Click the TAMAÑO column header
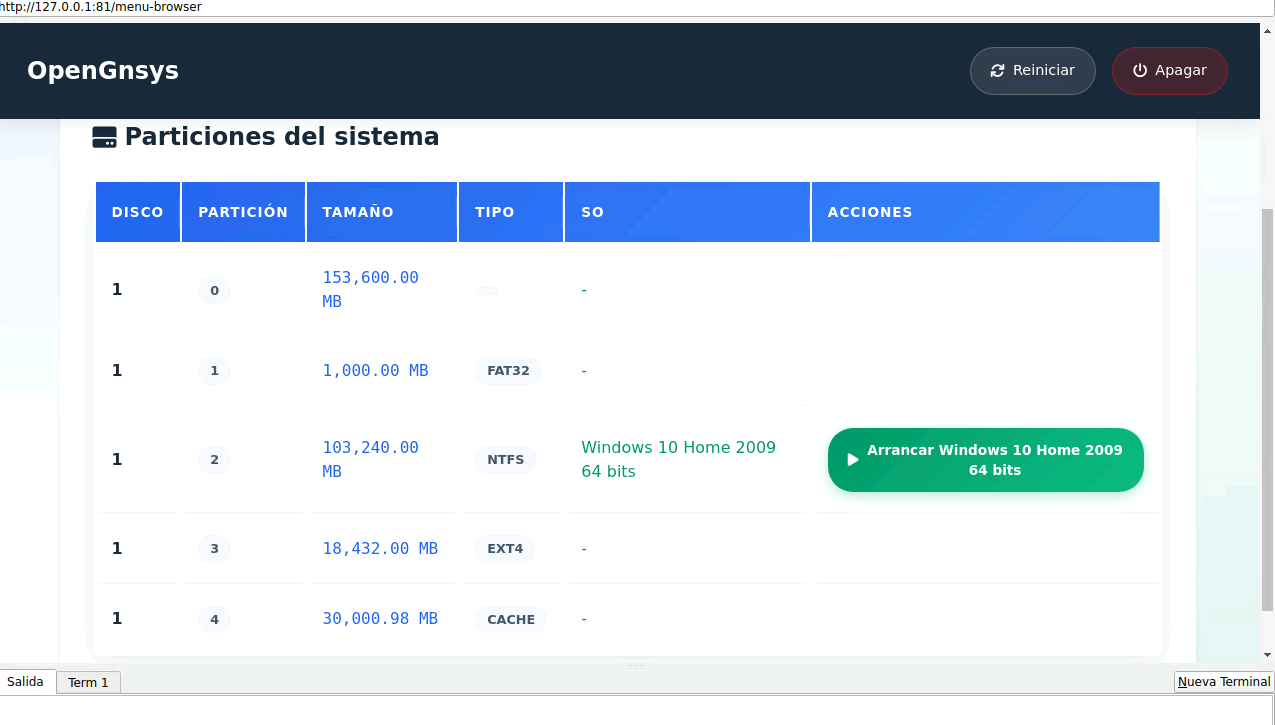This screenshot has width=1275, height=725. (358, 212)
